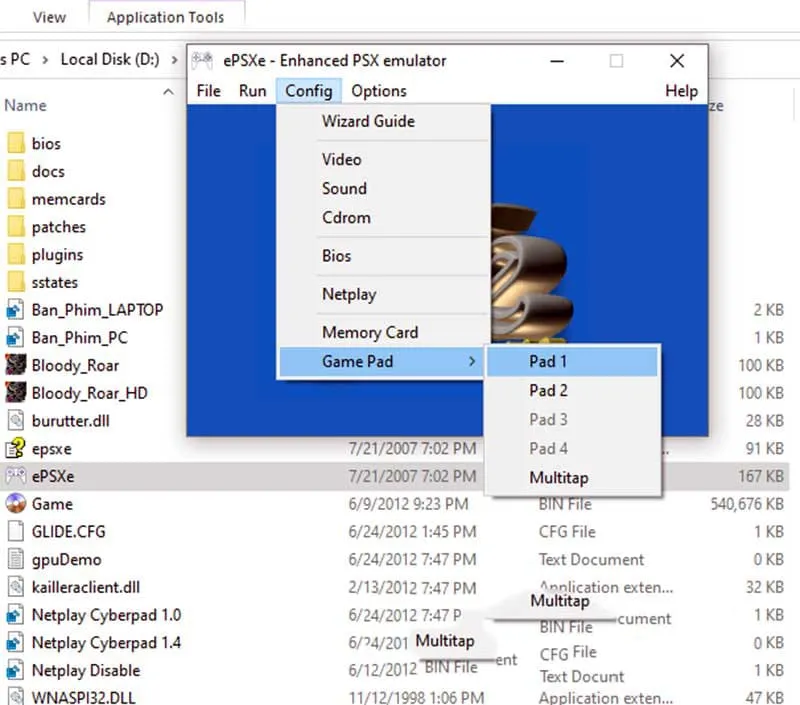The image size is (800, 705).
Task: Select Pad 2 in Game Pad submenu
Action: coord(572,391)
